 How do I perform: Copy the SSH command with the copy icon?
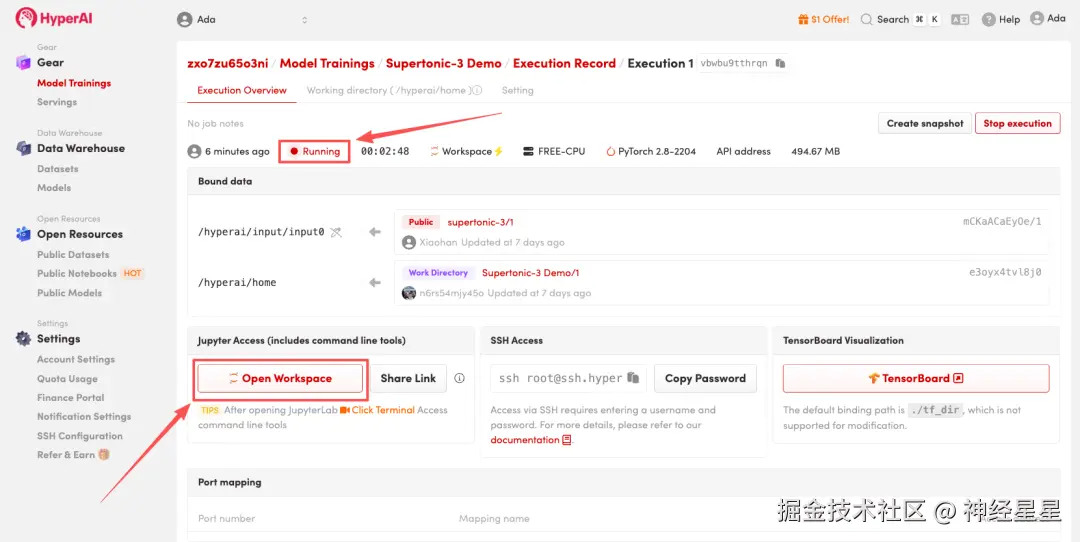(x=633, y=378)
